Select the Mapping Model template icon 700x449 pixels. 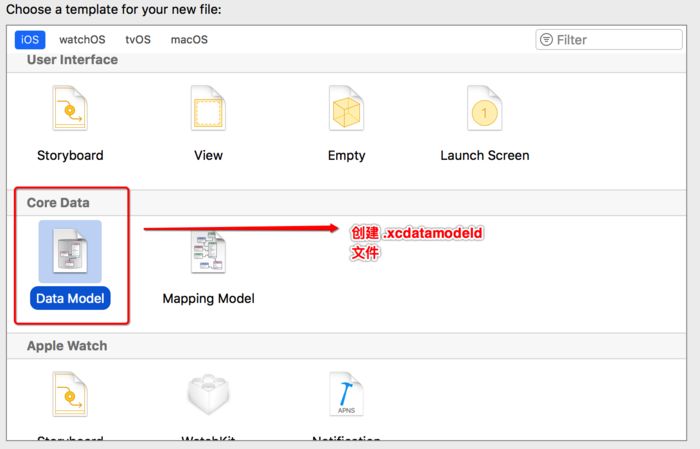[208, 251]
